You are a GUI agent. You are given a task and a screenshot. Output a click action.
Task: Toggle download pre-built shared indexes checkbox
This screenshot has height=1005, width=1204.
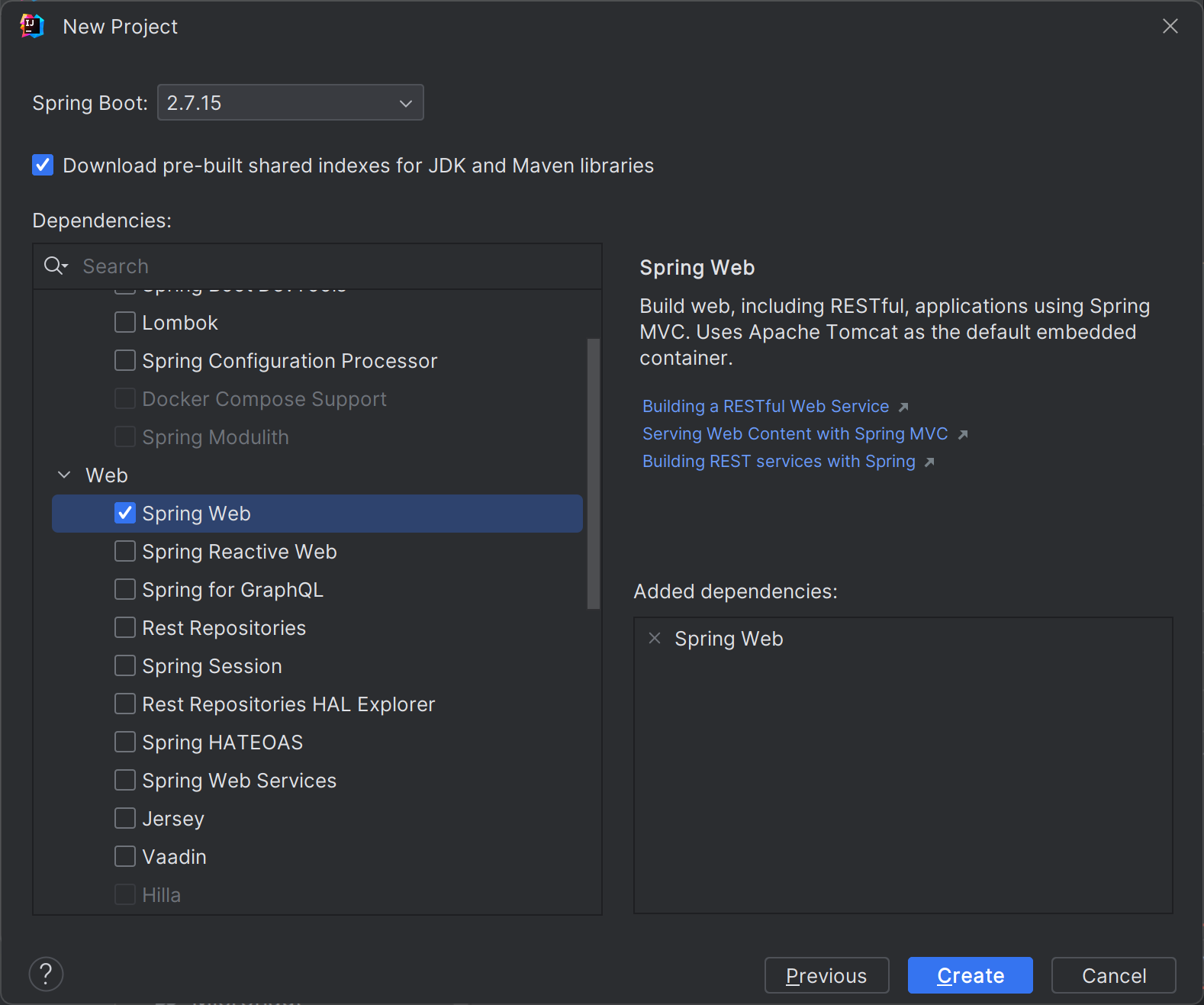pyautogui.click(x=43, y=166)
